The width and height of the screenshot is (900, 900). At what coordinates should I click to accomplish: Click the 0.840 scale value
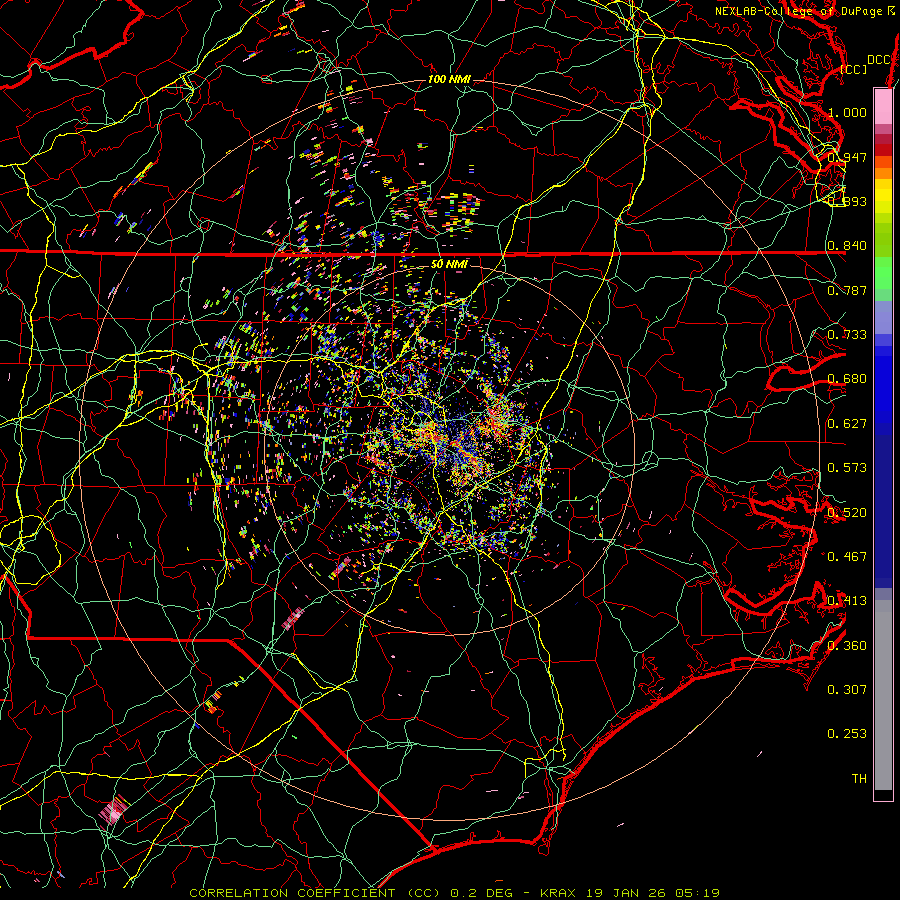coord(847,246)
